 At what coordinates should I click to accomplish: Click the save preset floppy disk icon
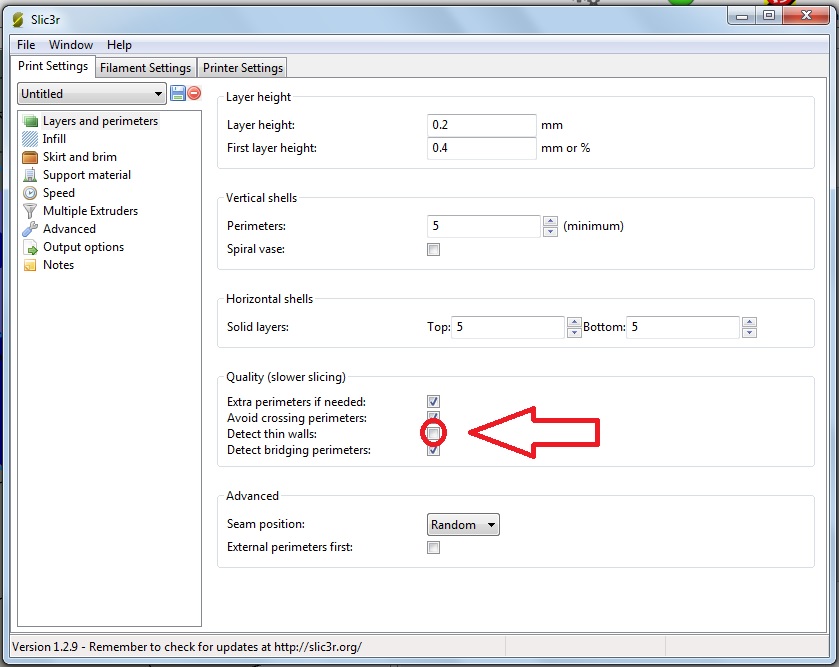click(178, 94)
